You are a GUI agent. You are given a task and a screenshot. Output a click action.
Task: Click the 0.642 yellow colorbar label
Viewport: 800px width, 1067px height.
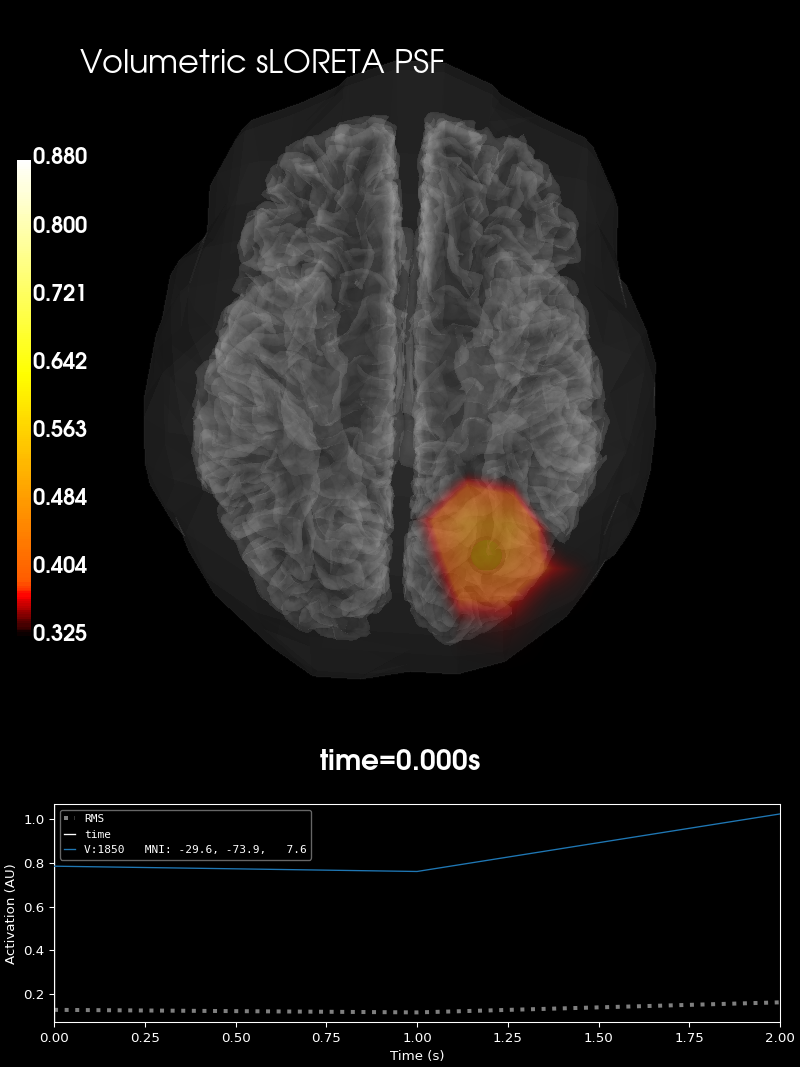(60, 361)
